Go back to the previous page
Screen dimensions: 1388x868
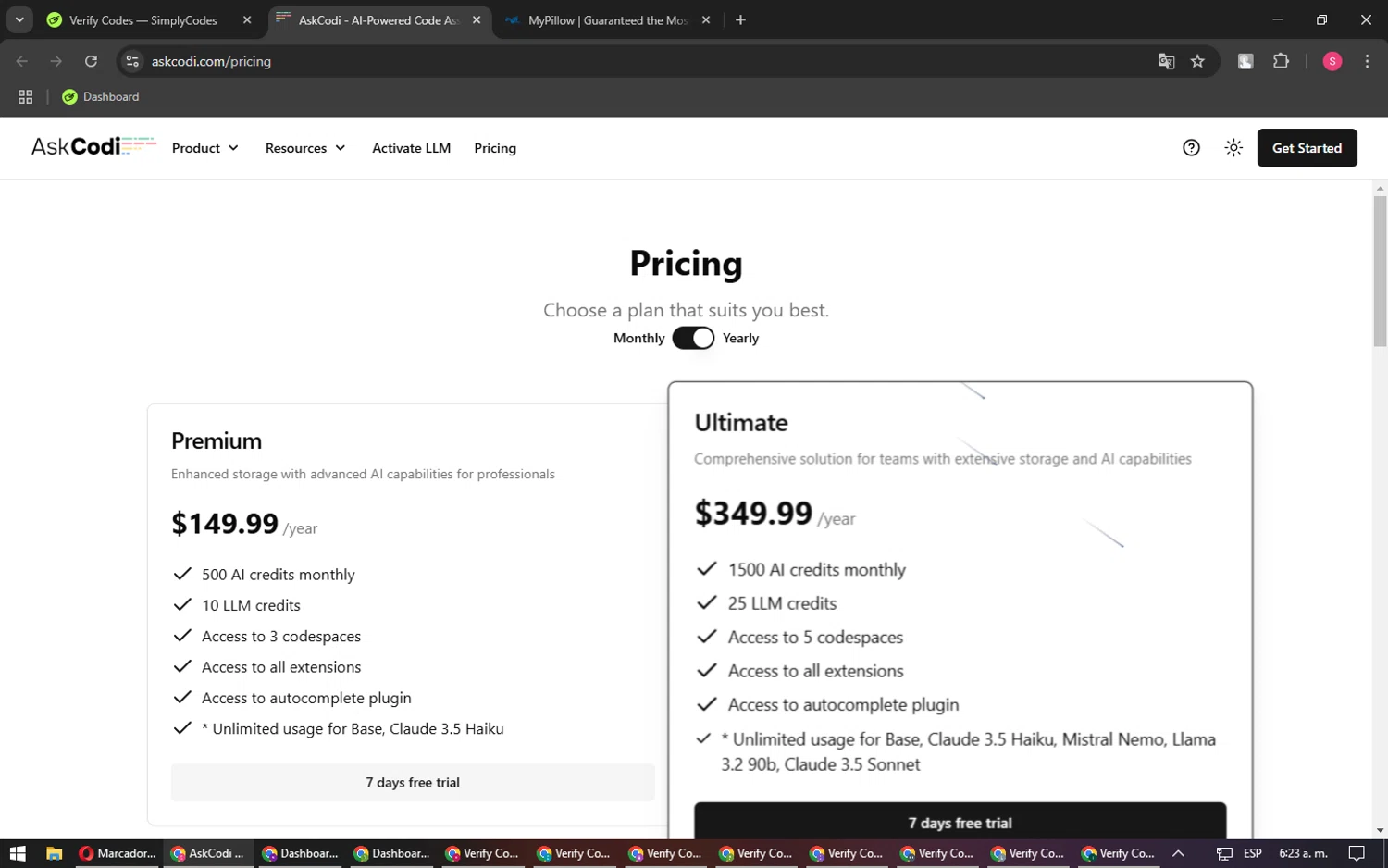tap(22, 61)
